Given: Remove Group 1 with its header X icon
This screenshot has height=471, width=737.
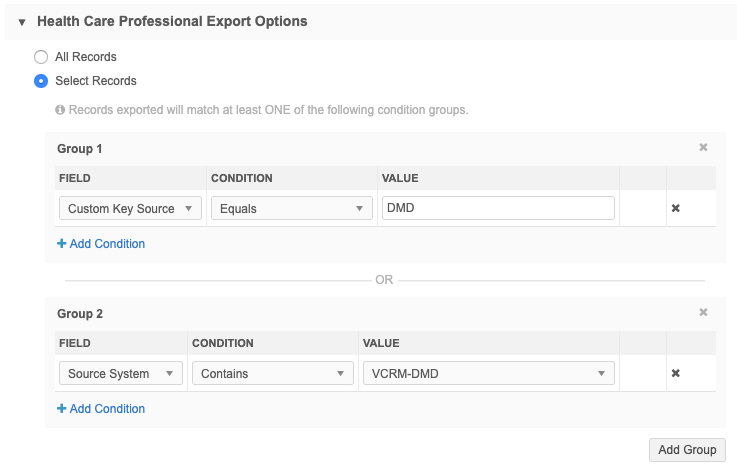Looking at the screenshot, I should [703, 148].
